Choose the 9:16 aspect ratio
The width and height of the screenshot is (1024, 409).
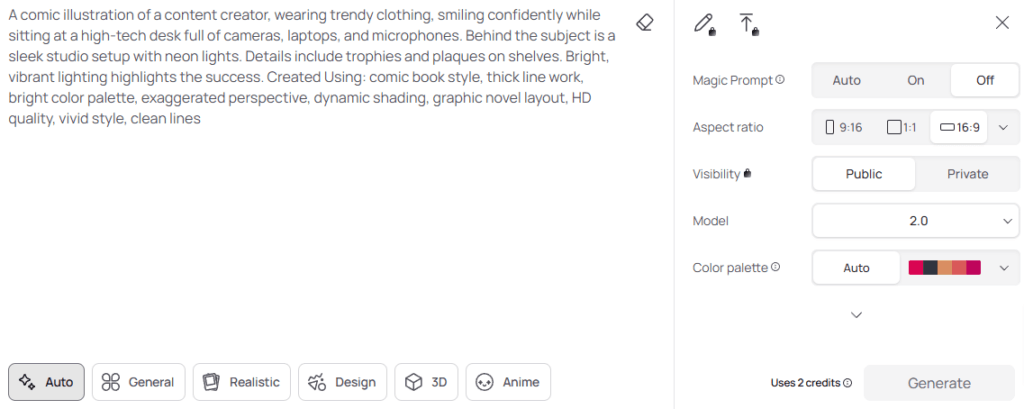click(x=843, y=127)
